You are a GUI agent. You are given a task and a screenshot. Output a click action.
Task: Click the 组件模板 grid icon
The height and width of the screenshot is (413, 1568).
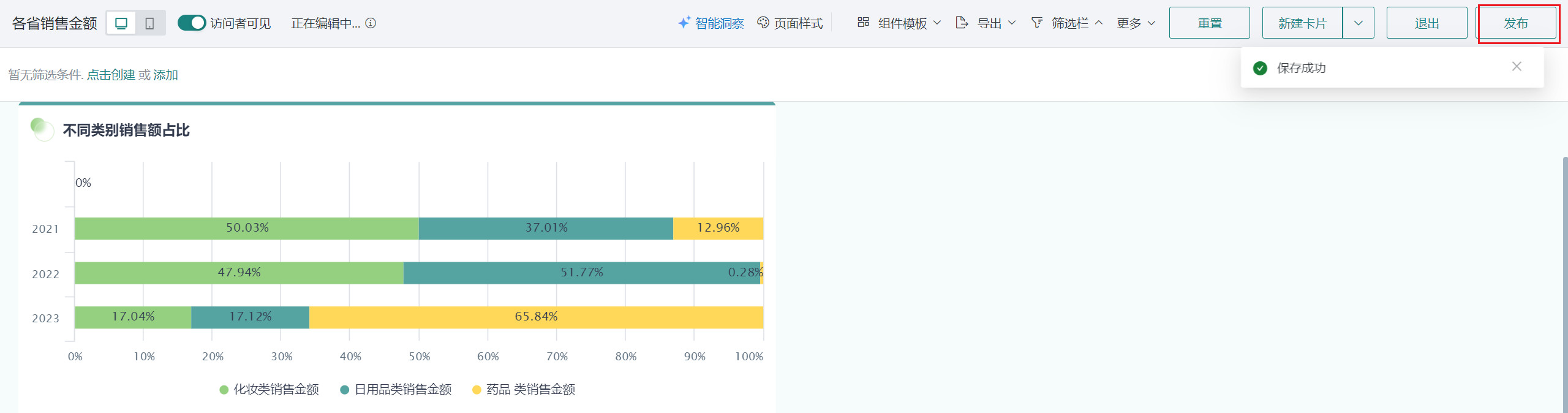[x=863, y=23]
